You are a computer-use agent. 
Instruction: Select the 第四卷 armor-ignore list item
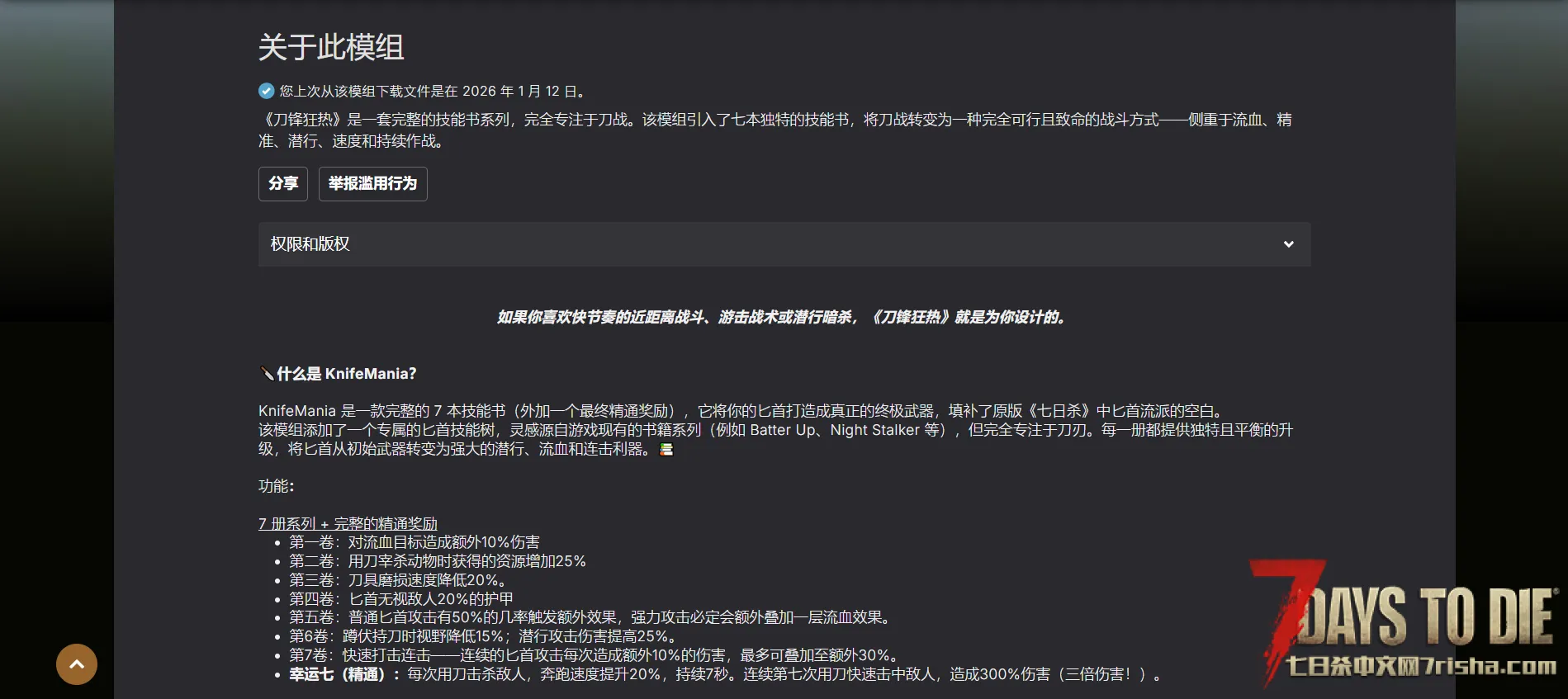click(x=400, y=598)
